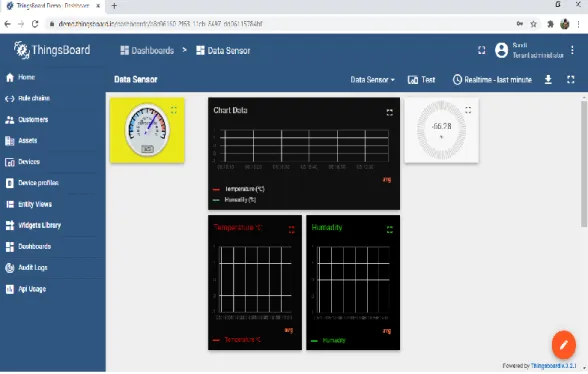Click the Devices icon in sidebar
588x374 pixels.
10,162
